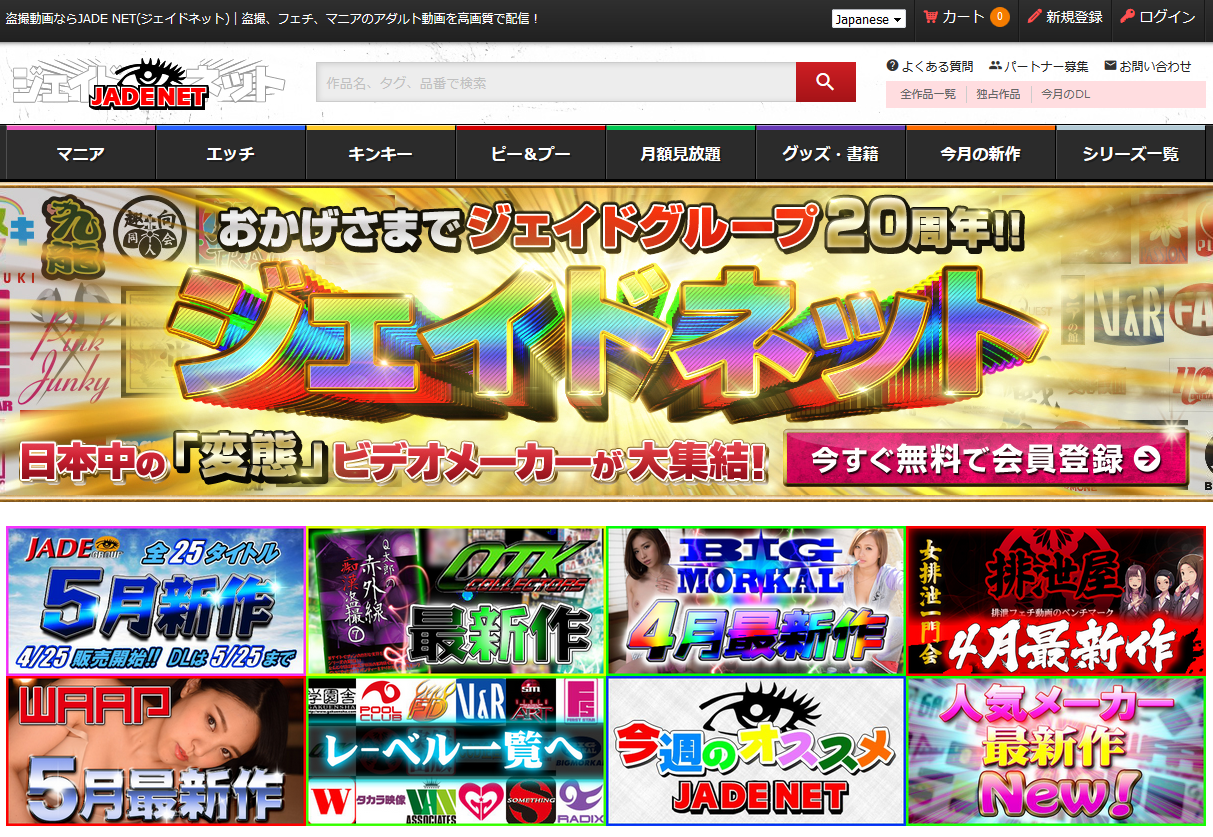1213x837 pixels.
Task: Open the 月額見放題 menu tab
Action: click(681, 153)
